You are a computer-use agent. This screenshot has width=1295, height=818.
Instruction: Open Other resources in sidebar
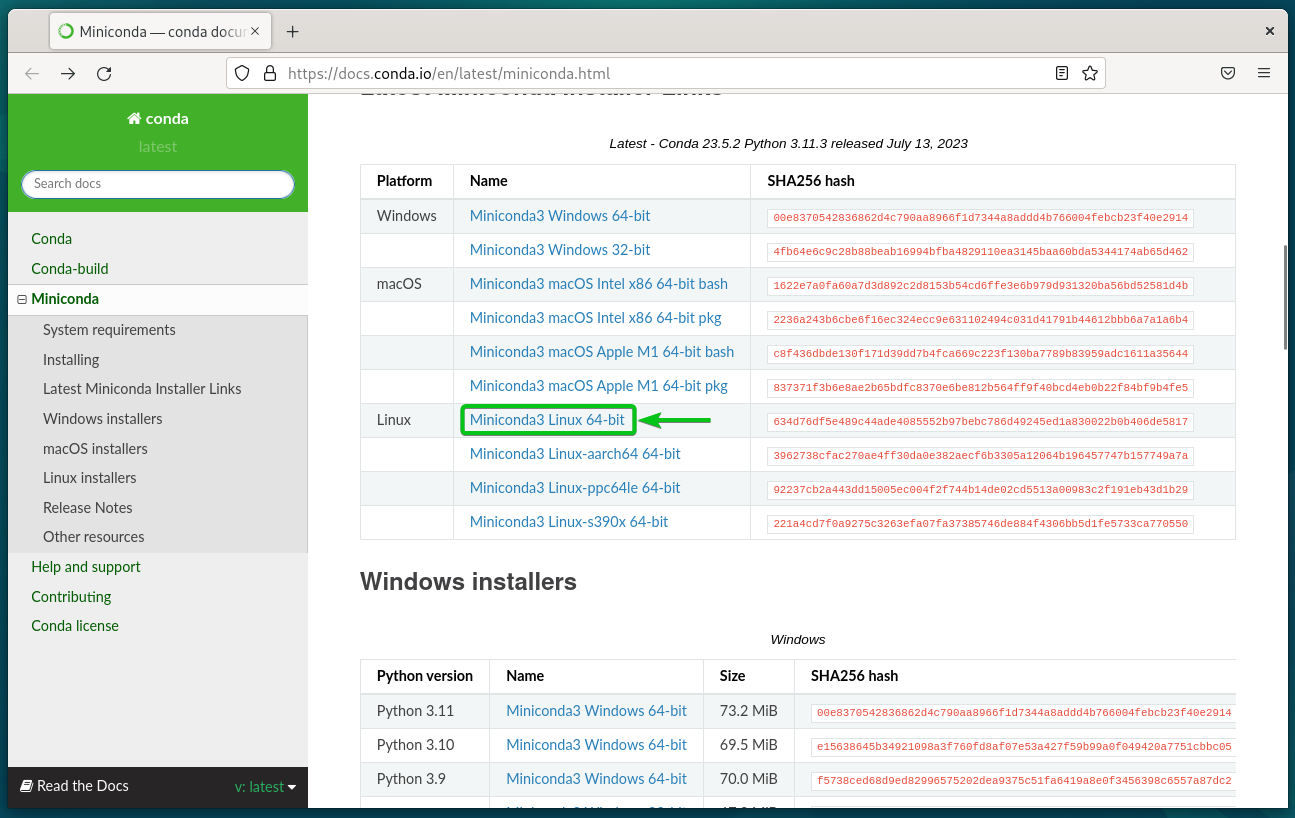click(94, 537)
